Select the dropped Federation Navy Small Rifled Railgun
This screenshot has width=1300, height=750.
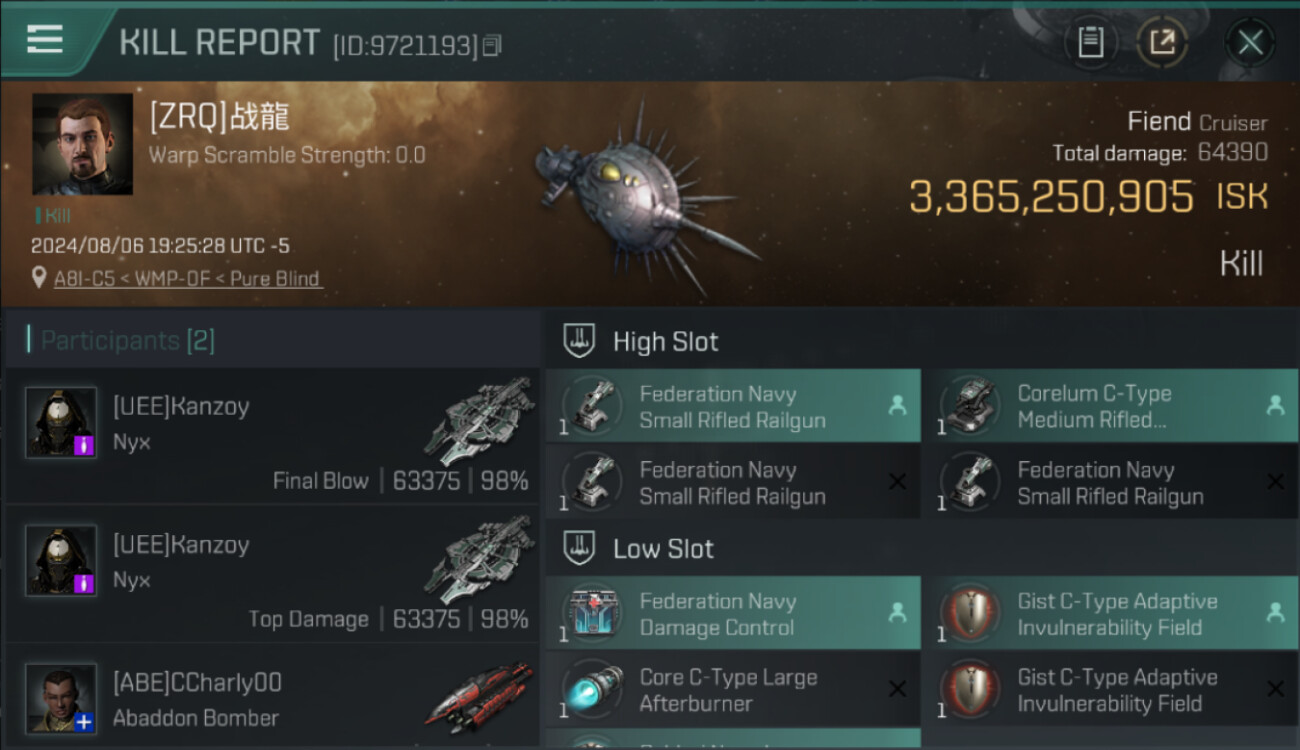[732, 407]
